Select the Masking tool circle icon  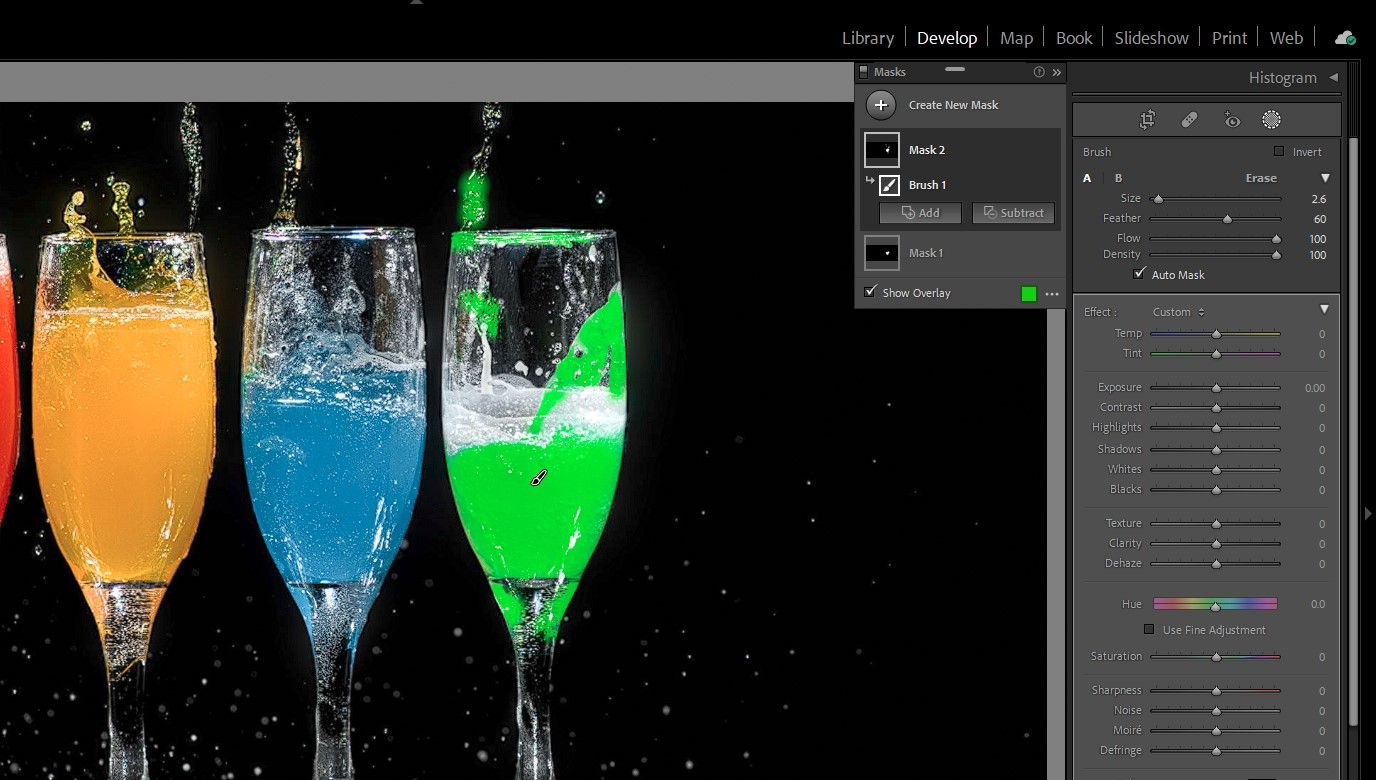pos(1271,120)
